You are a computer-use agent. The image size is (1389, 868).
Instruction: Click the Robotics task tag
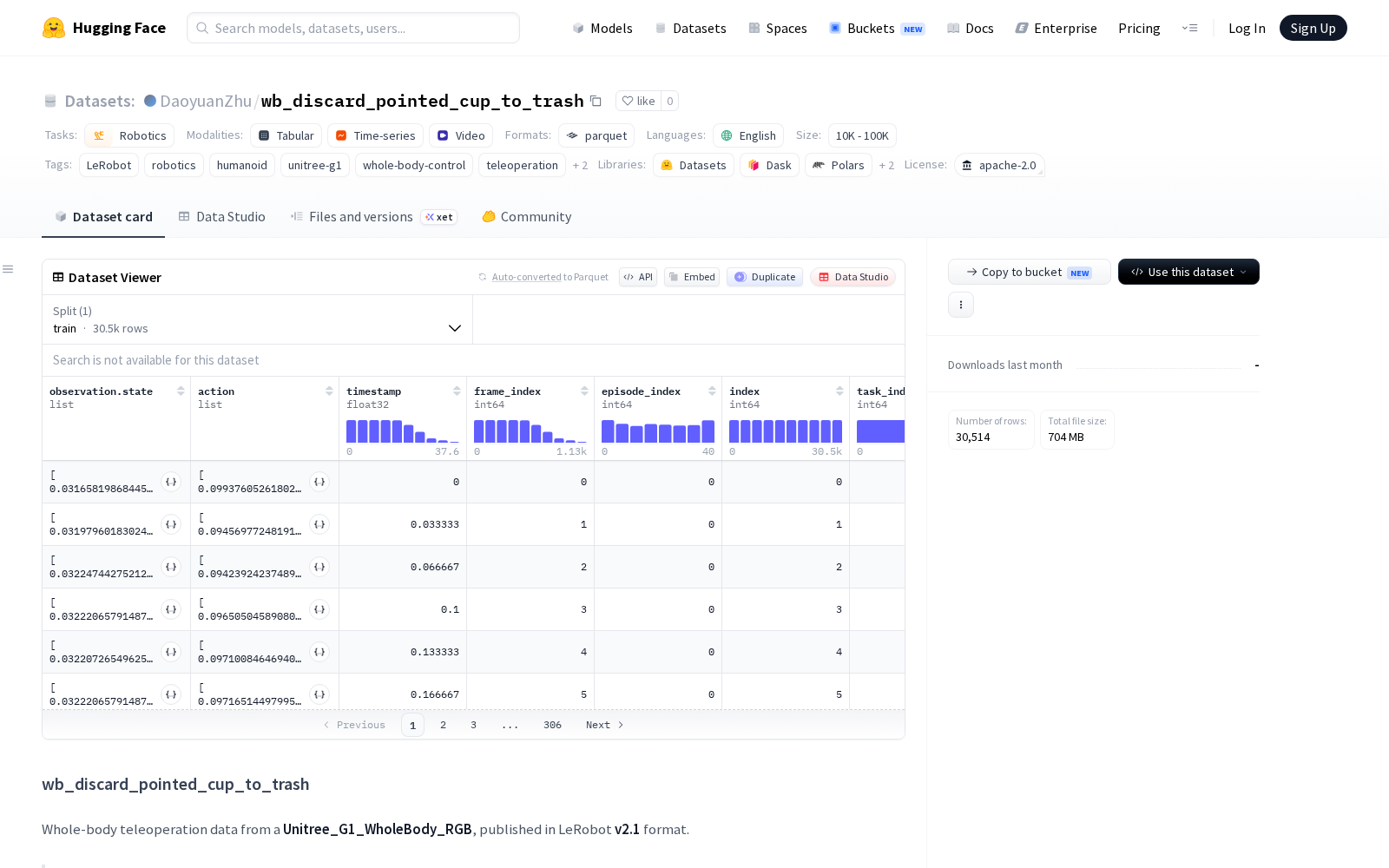click(129, 135)
